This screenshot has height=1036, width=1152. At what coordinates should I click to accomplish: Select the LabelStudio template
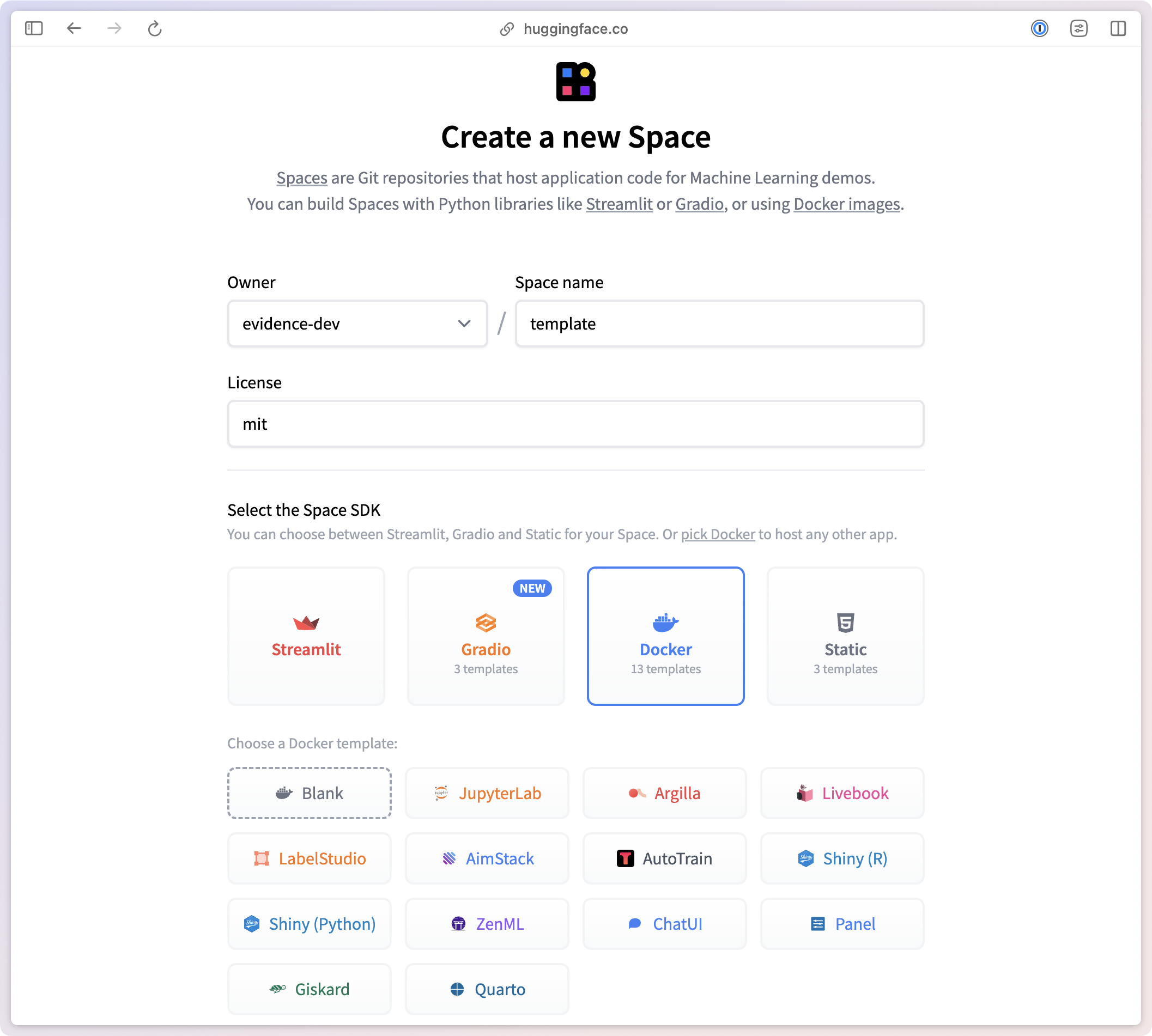[x=308, y=858]
